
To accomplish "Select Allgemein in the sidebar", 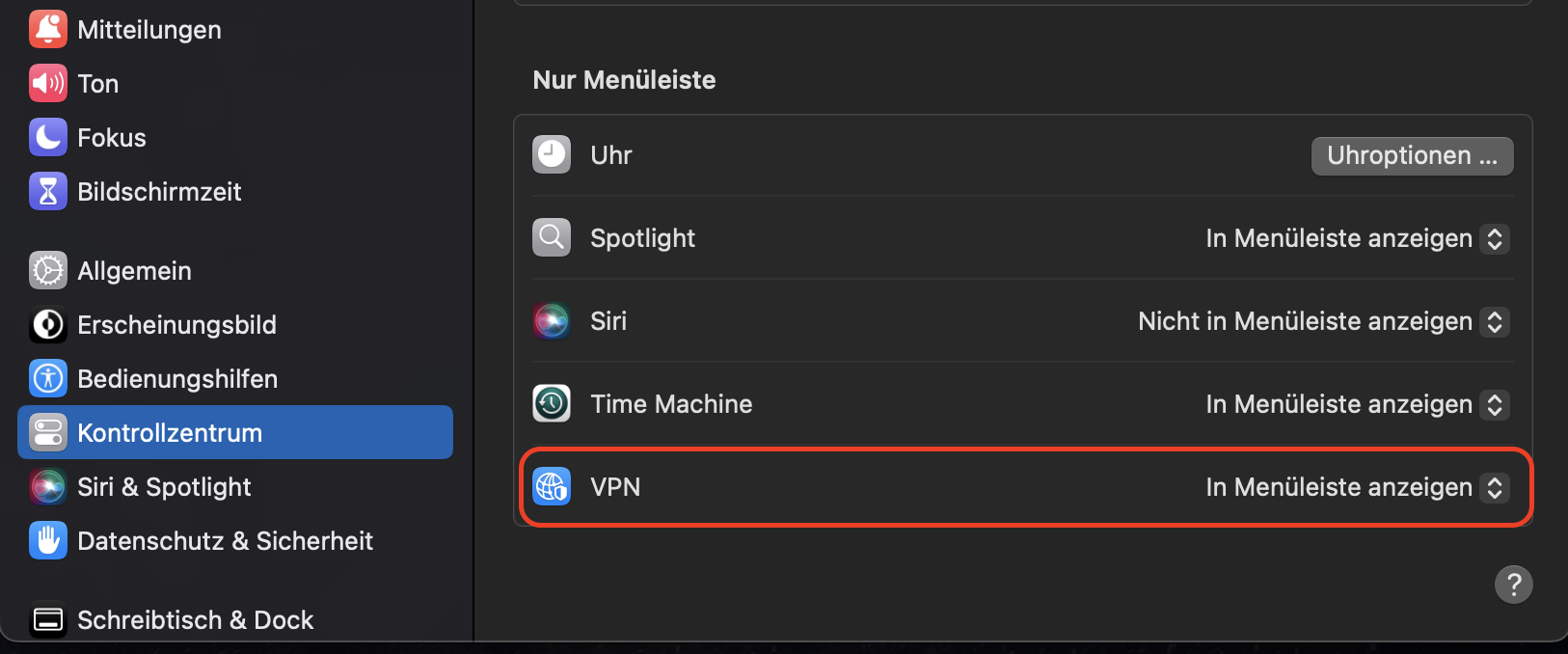I will (x=134, y=271).
